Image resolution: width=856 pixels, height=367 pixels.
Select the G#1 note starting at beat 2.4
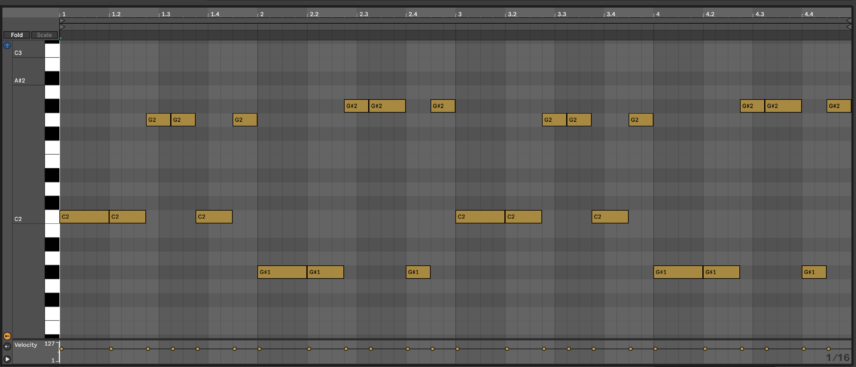pyautogui.click(x=418, y=272)
